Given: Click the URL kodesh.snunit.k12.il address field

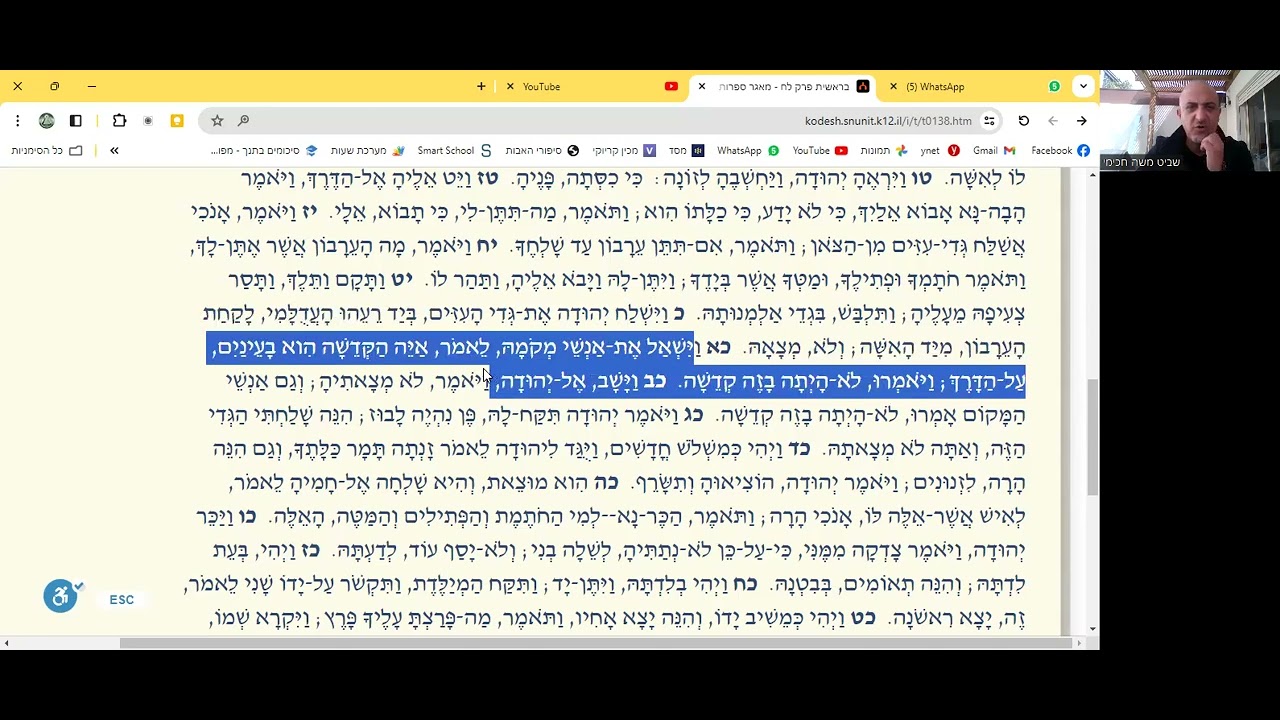Looking at the screenshot, I should tap(888, 121).
